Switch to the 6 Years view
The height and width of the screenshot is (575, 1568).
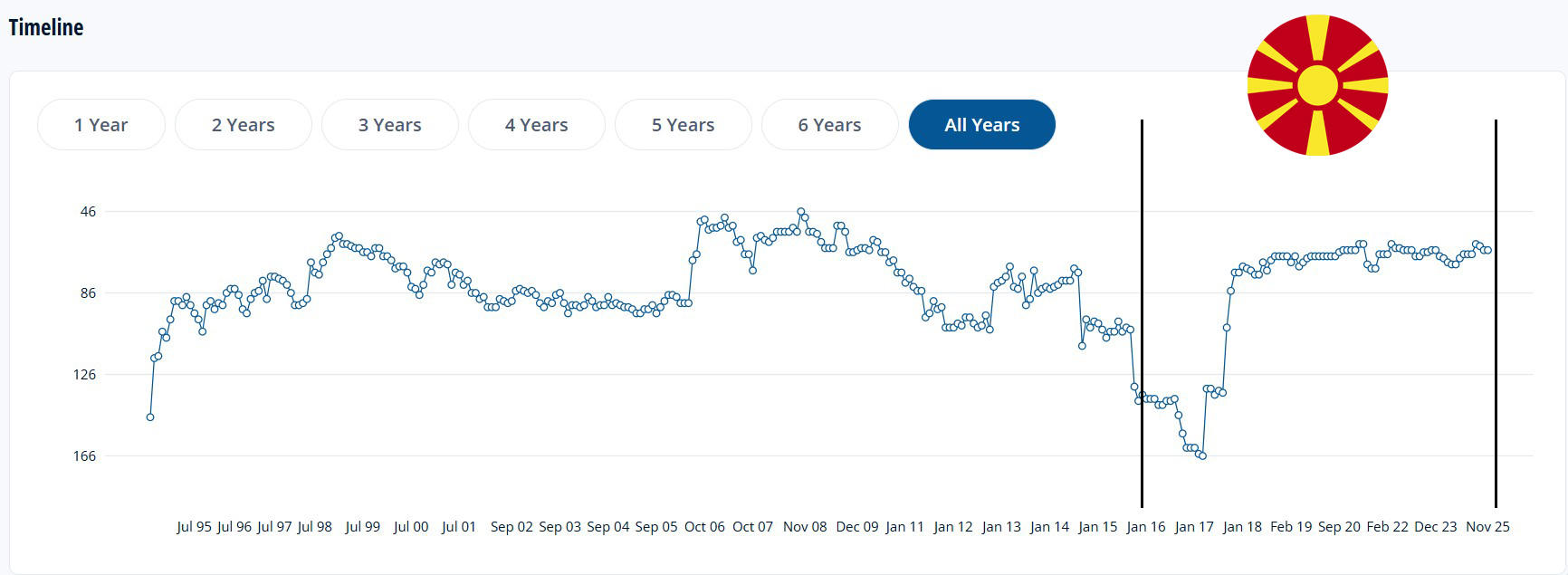click(x=829, y=125)
